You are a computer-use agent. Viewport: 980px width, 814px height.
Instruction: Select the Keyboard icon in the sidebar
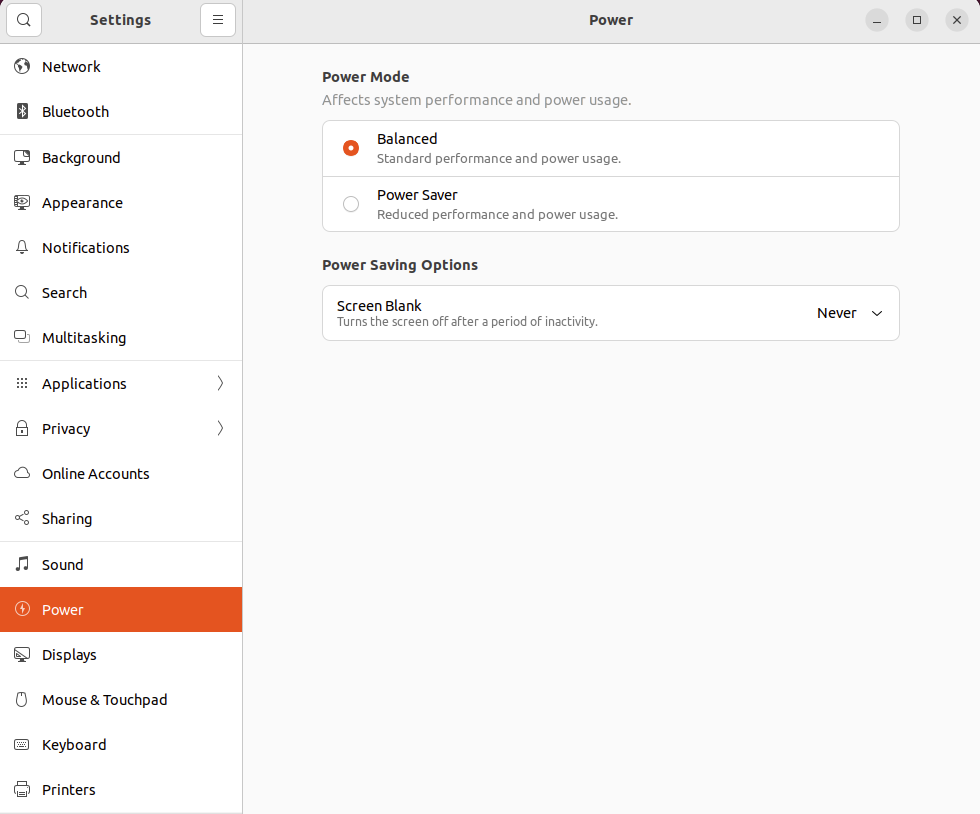tap(21, 744)
